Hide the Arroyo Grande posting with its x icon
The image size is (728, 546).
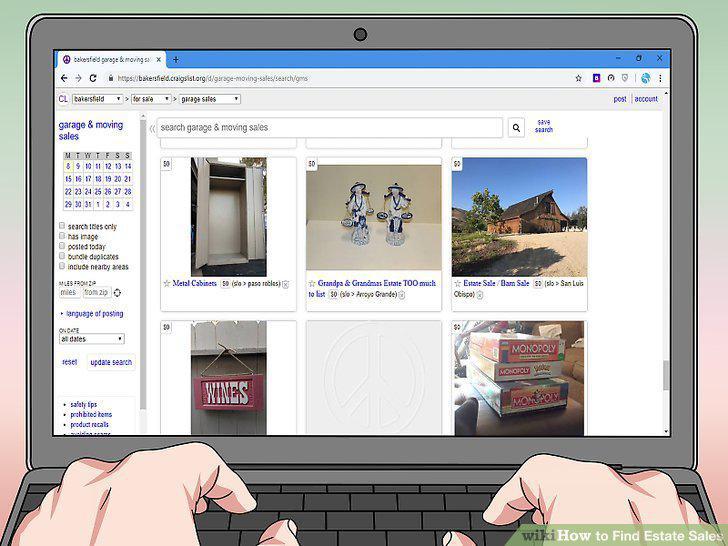[402, 295]
